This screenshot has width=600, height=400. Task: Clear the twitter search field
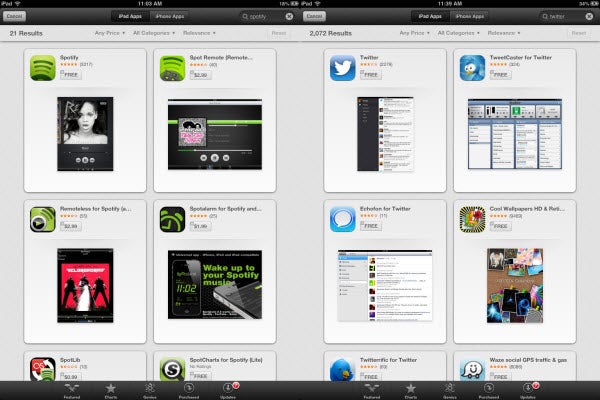[x=589, y=16]
